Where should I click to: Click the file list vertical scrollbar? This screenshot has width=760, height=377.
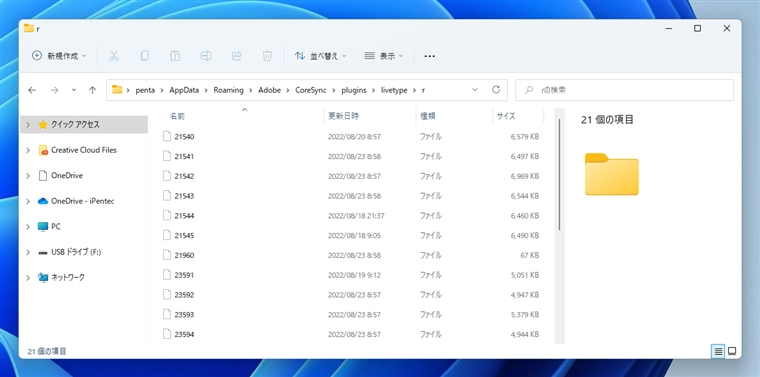pos(559,174)
